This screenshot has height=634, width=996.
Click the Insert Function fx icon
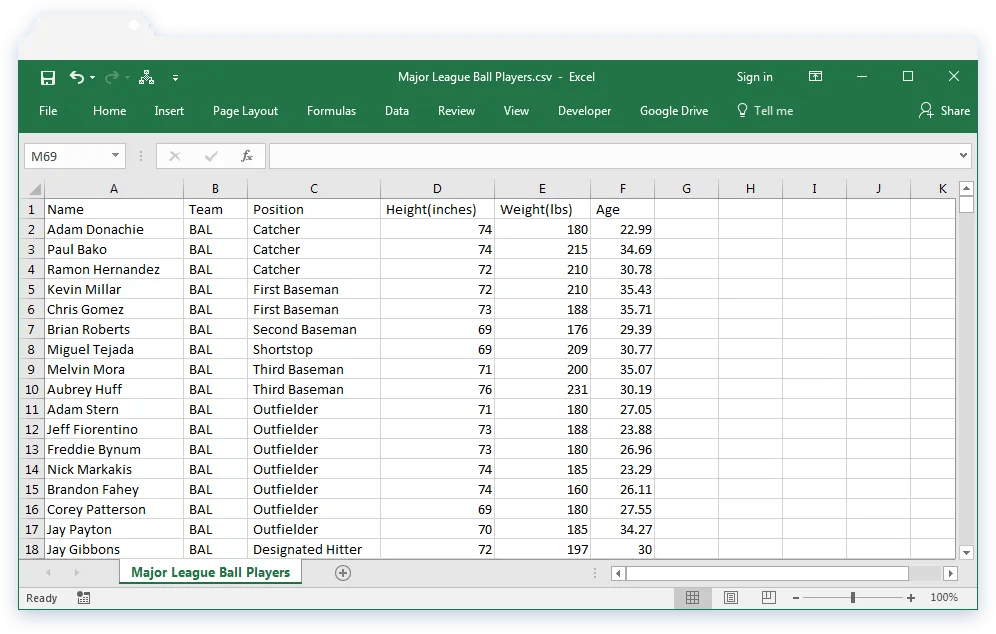pos(247,156)
